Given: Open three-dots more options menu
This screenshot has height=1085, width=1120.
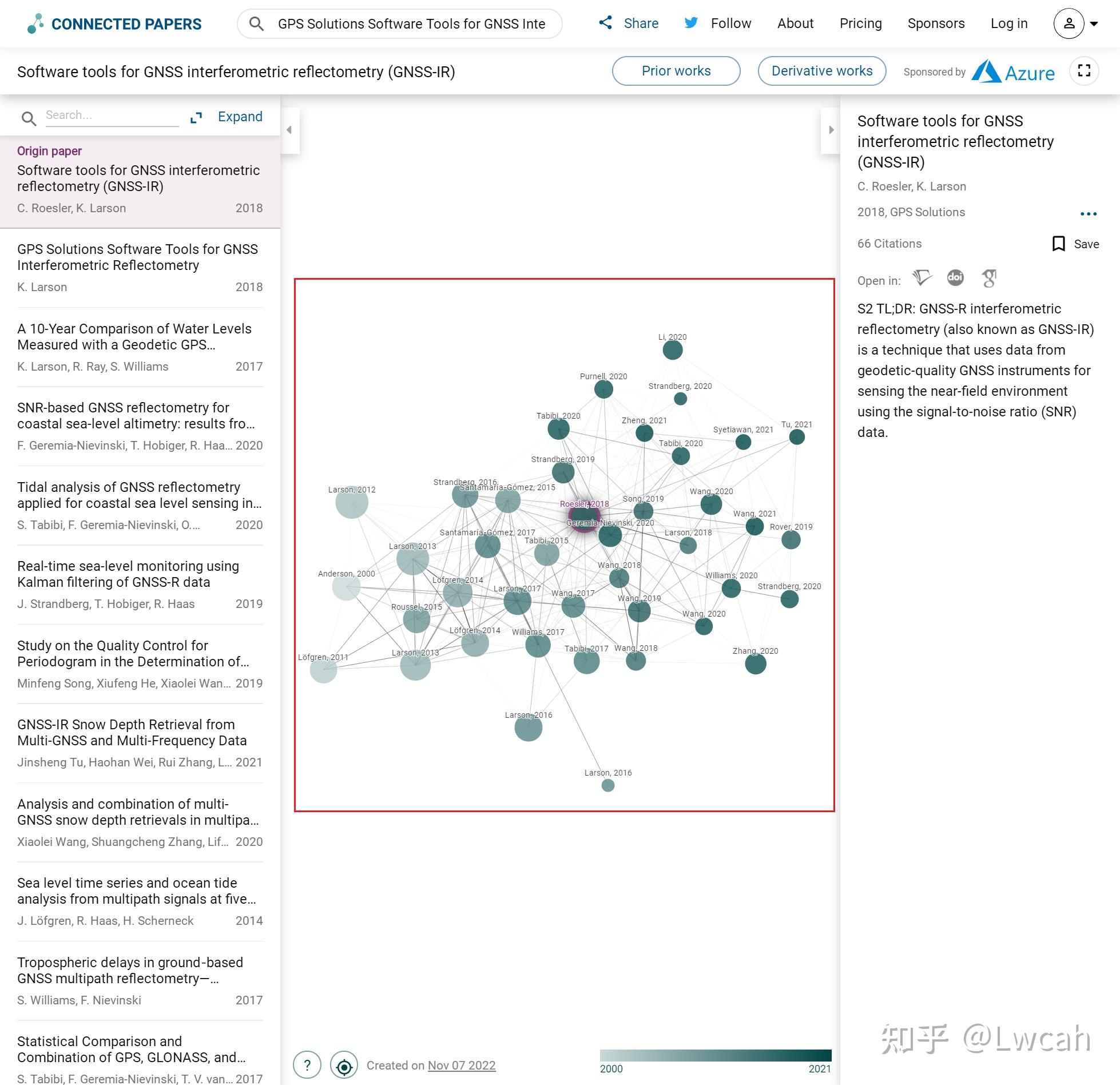Looking at the screenshot, I should pos(1088,214).
